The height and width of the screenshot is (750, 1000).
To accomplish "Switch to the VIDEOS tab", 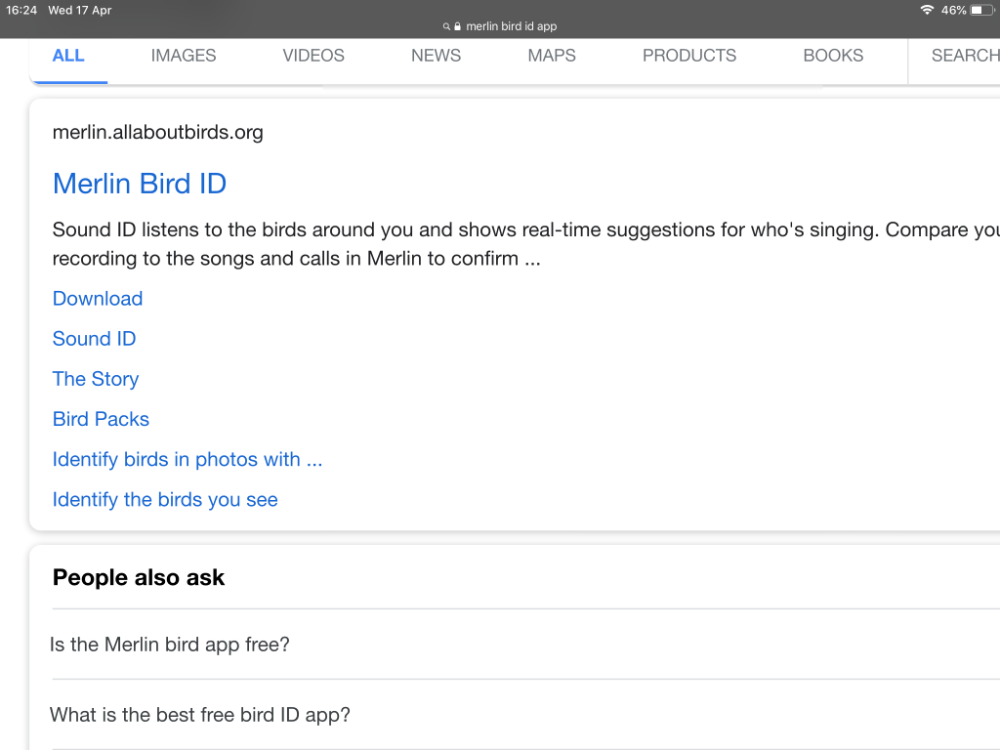I will tap(313, 55).
